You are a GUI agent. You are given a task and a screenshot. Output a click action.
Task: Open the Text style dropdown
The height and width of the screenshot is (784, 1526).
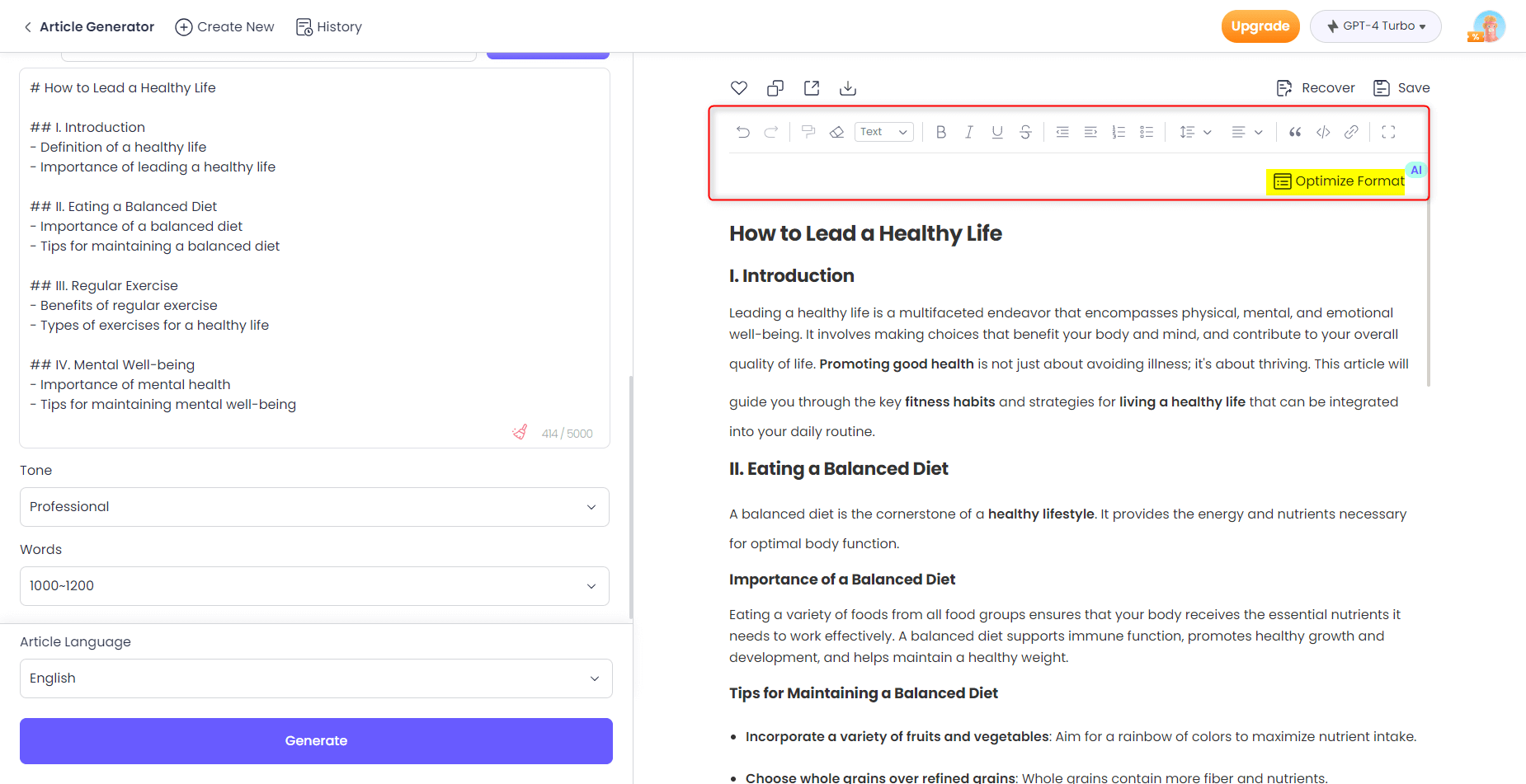click(884, 132)
